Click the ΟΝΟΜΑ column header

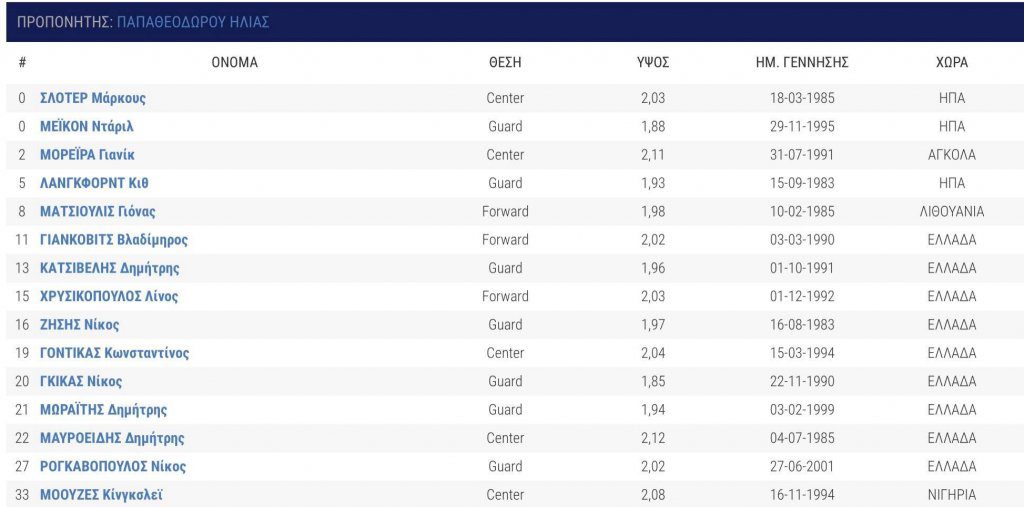click(x=234, y=63)
